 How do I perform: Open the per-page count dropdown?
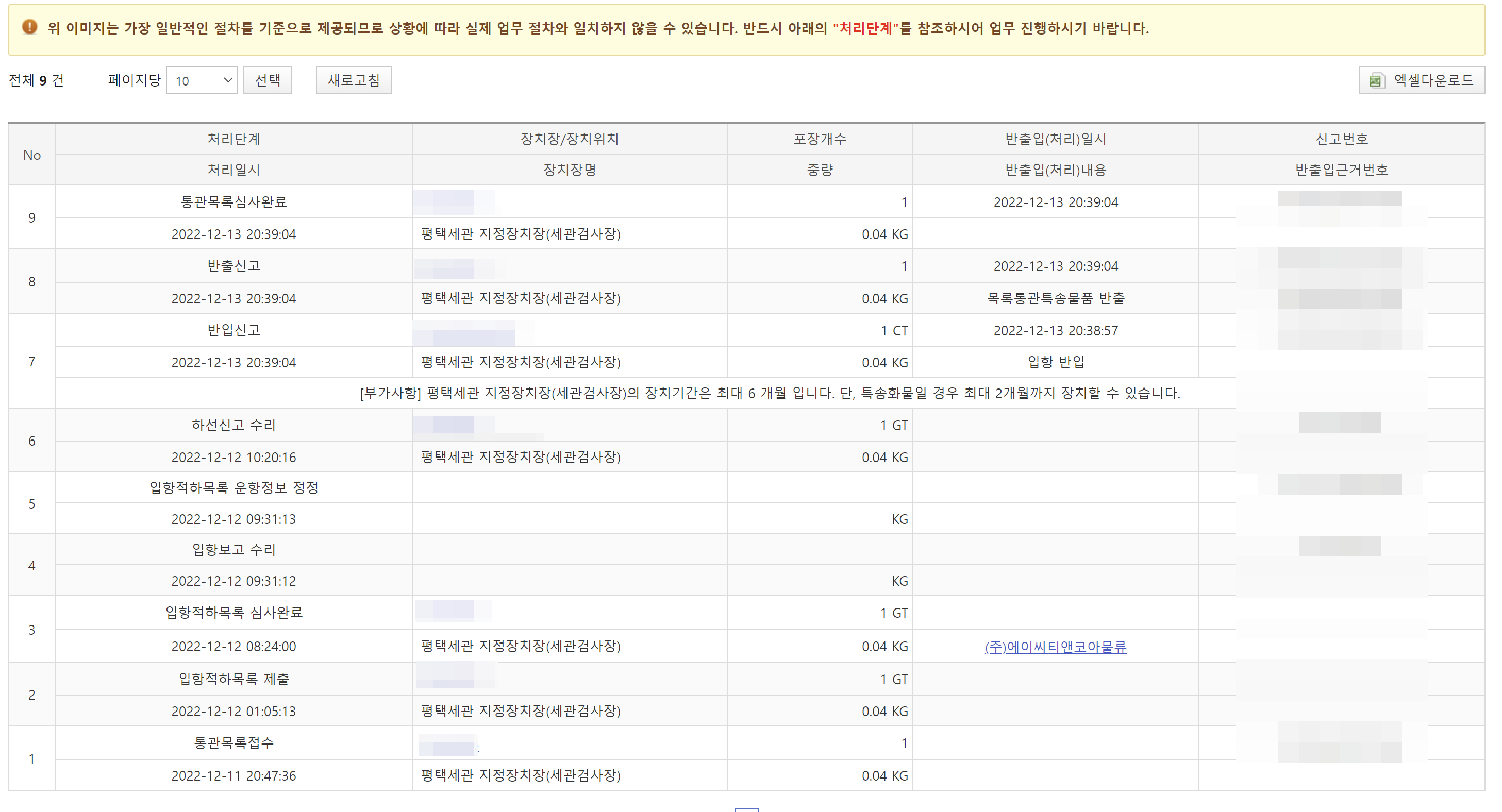click(x=202, y=80)
